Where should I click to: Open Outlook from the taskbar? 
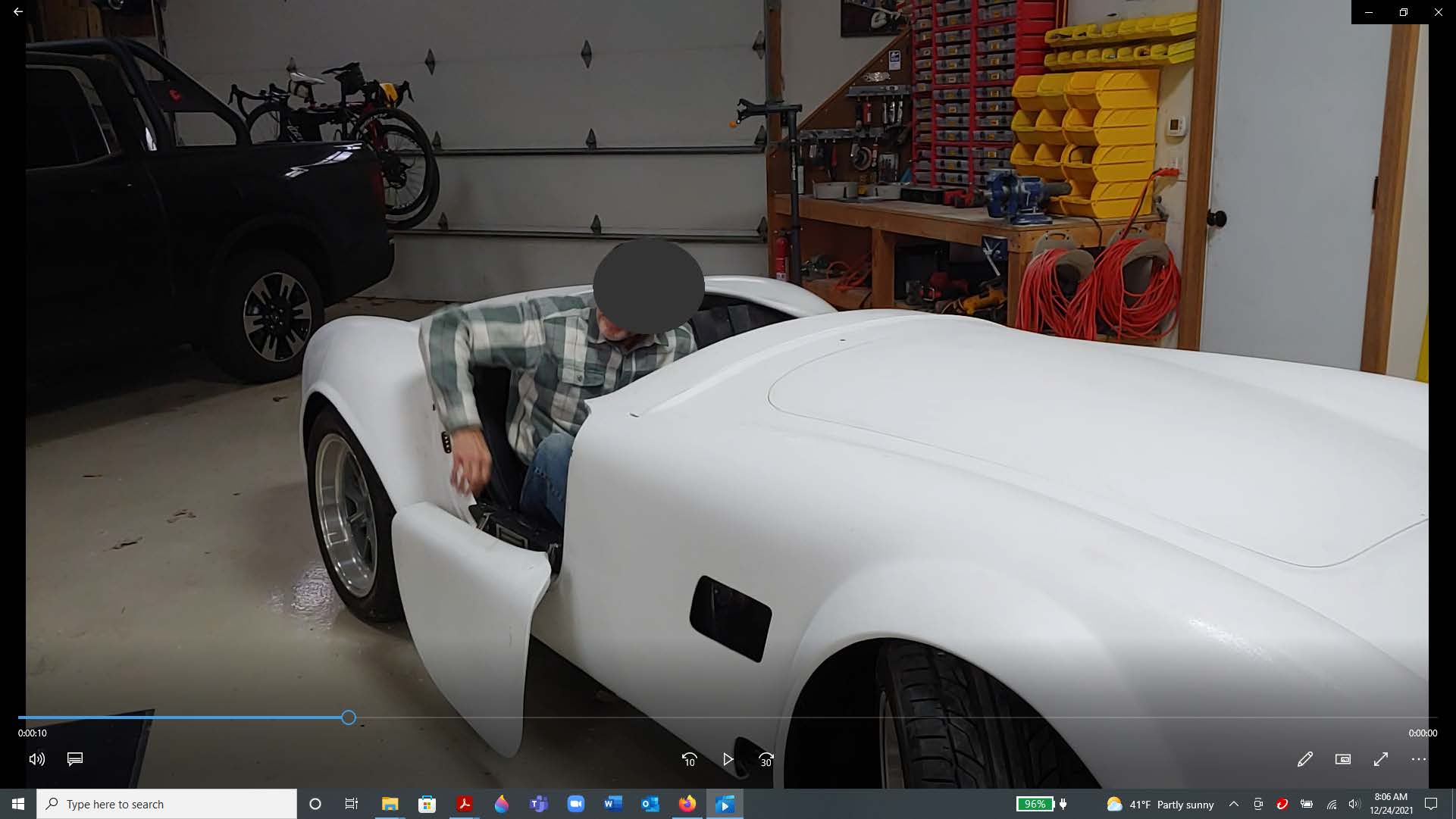coord(650,804)
